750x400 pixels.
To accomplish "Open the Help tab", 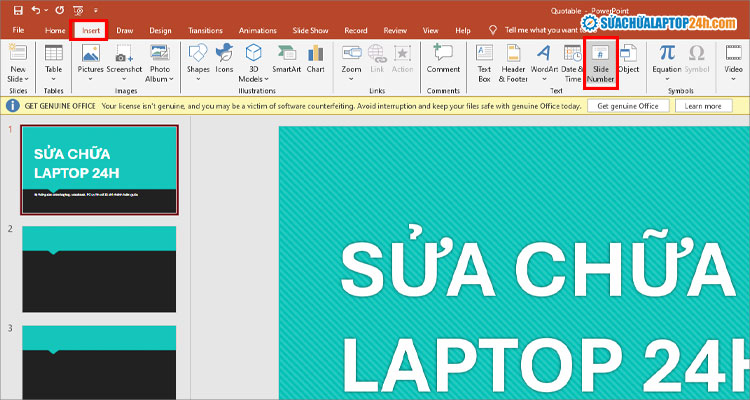I will (x=463, y=30).
